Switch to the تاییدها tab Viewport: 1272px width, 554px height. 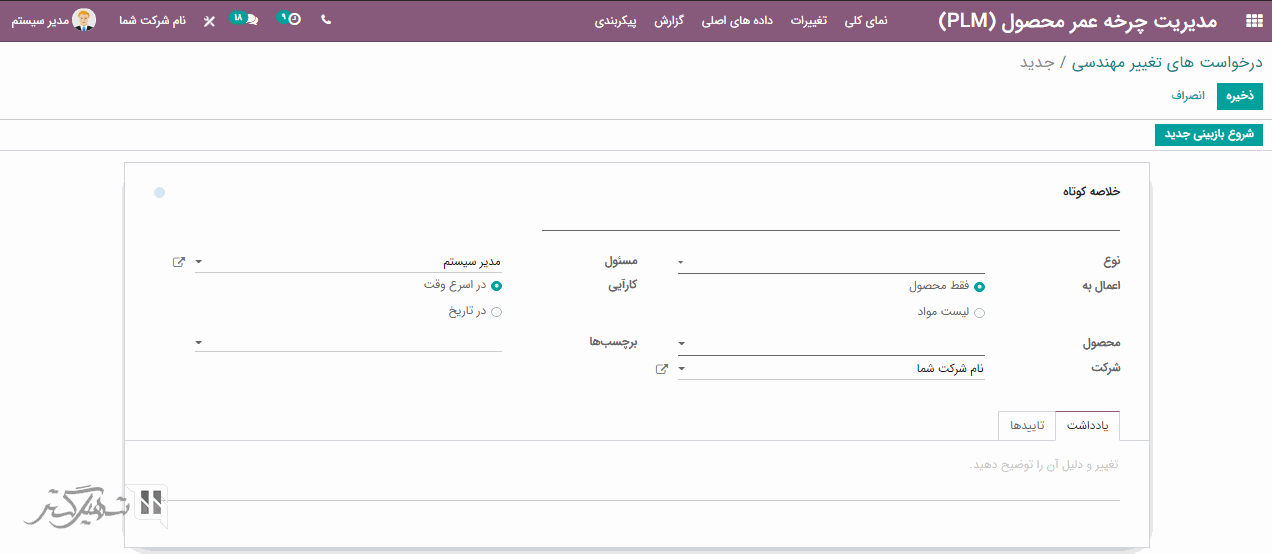(1026, 426)
